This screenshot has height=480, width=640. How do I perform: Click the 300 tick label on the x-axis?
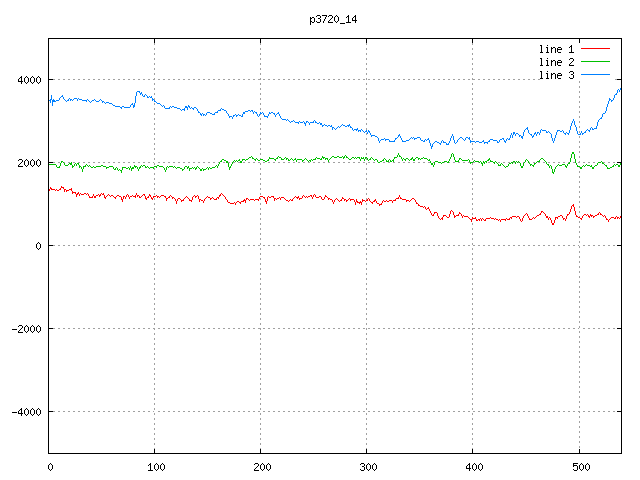click(367, 466)
